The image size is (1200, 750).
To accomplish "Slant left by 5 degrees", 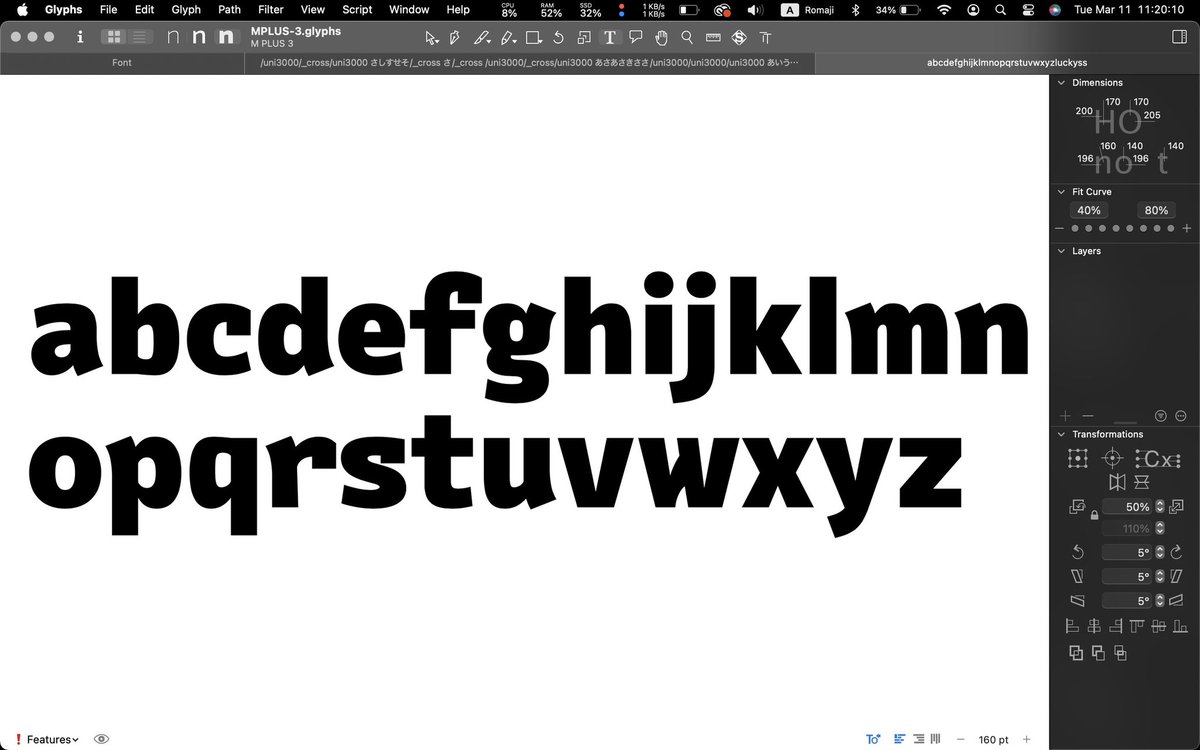I will tap(1077, 577).
